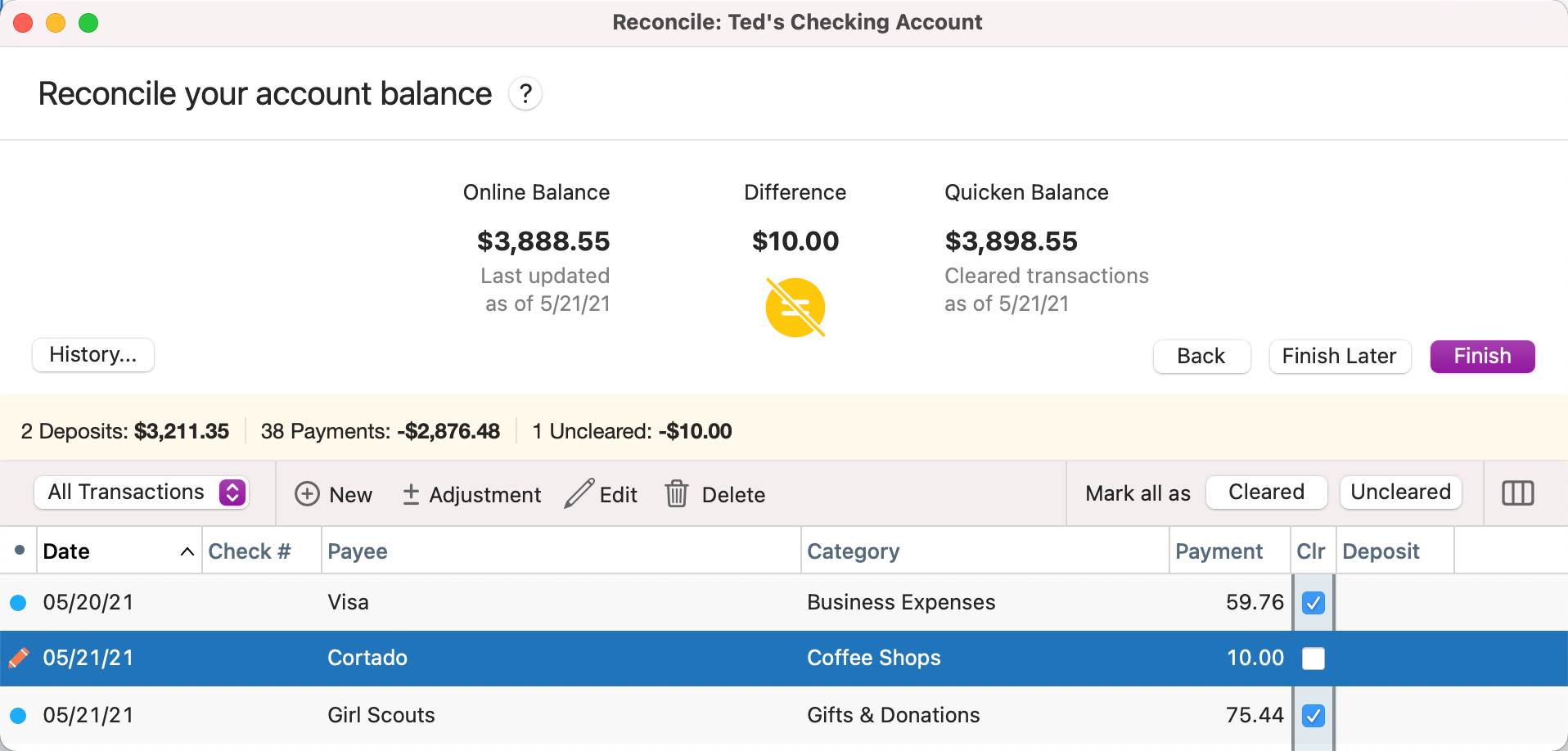
Task: Toggle sort order on Date column arrow
Action: coord(187,551)
